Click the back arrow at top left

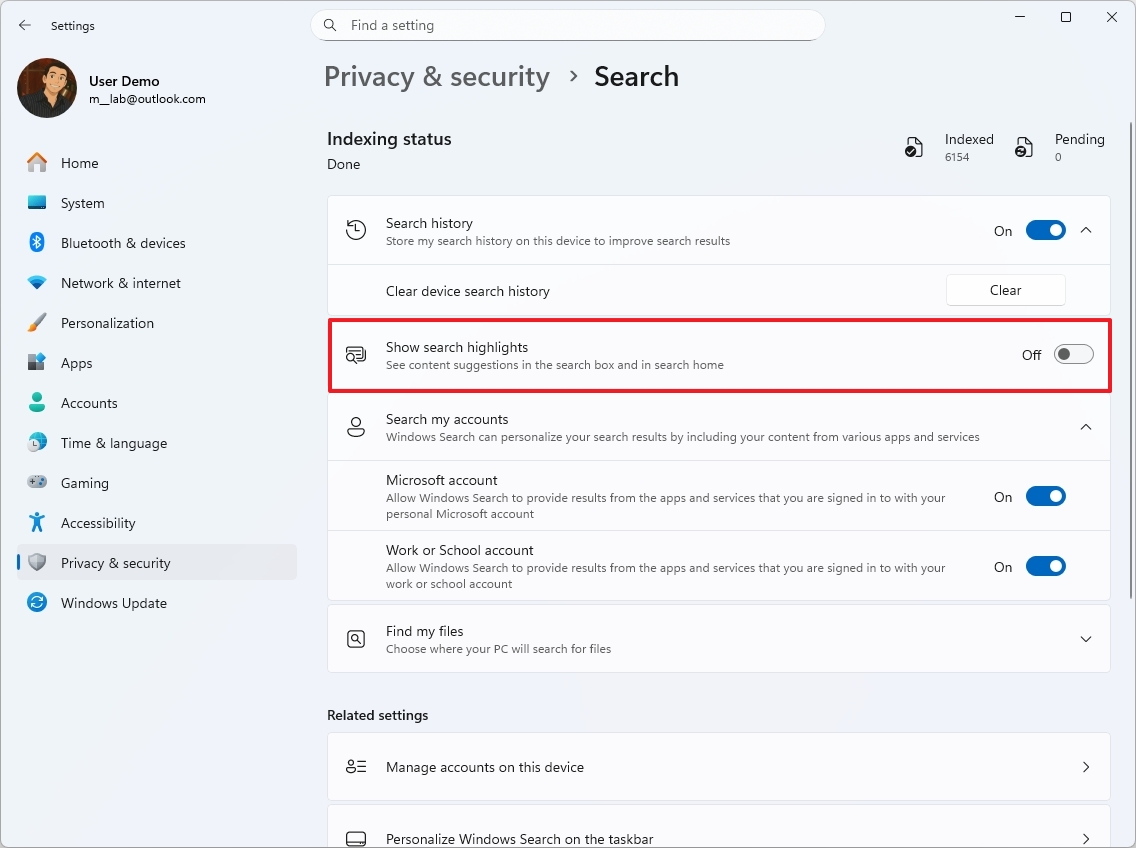(x=24, y=25)
